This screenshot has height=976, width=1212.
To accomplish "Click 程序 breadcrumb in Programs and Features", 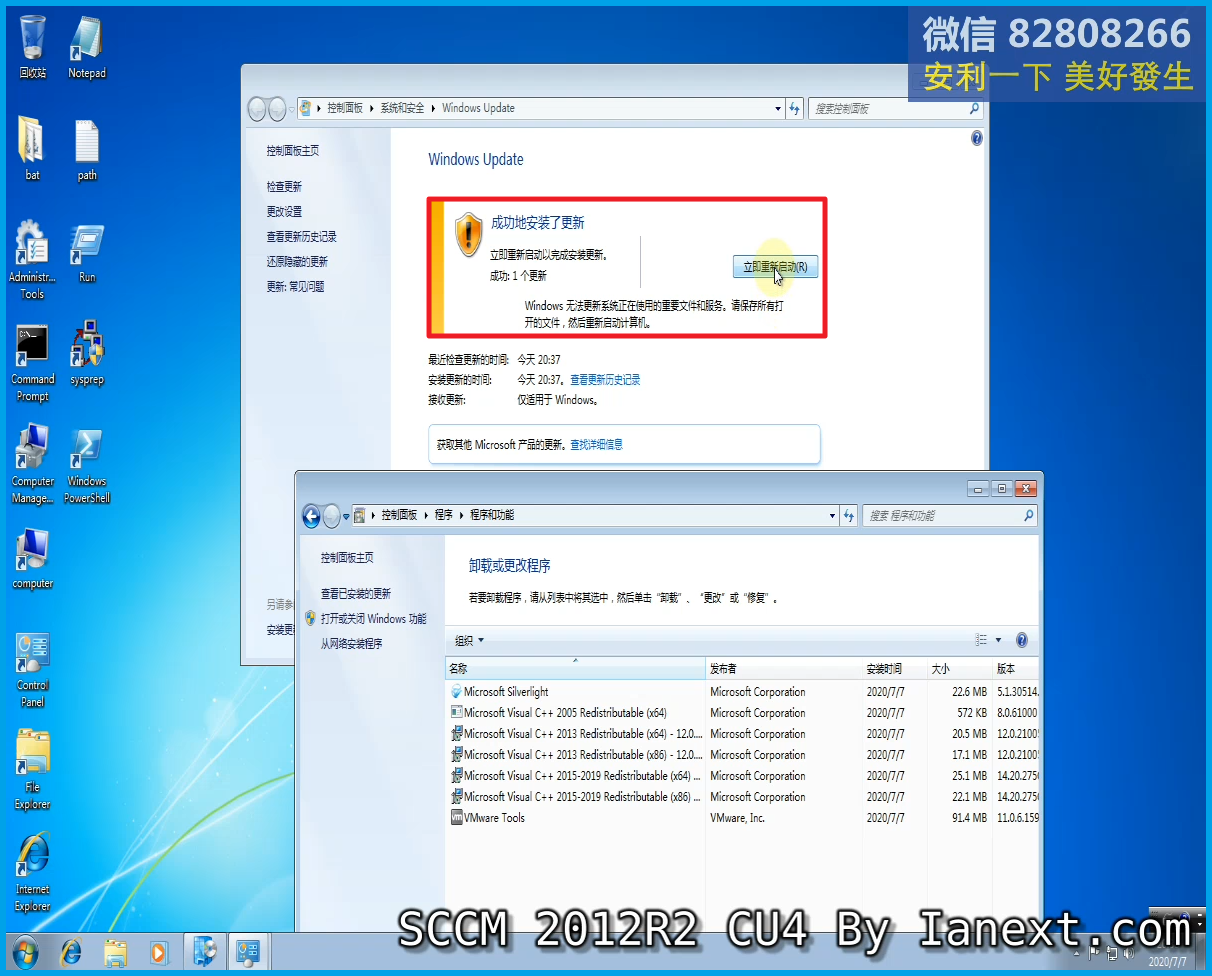I will coord(444,515).
